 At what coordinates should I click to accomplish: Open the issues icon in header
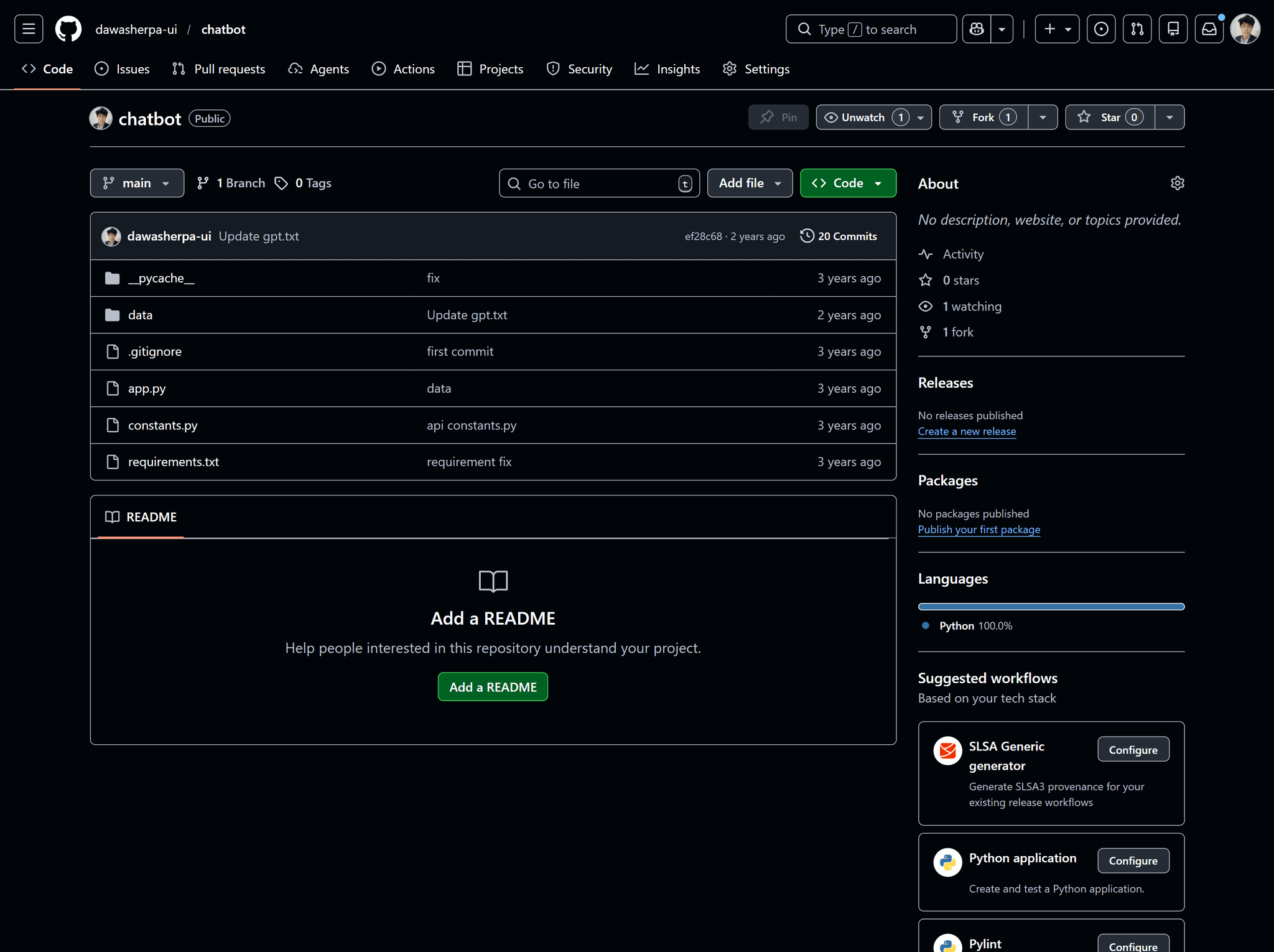1100,29
